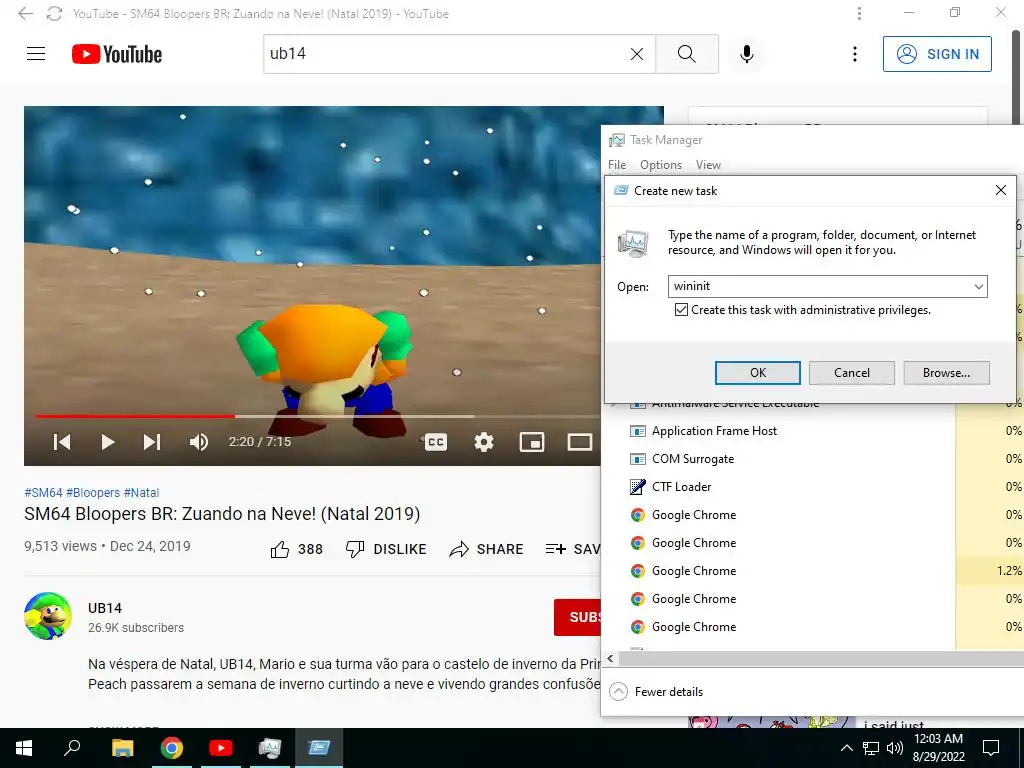Image resolution: width=1024 pixels, height=768 pixels.
Task: Expand the Open combo box dropdown arrow
Action: point(978,286)
